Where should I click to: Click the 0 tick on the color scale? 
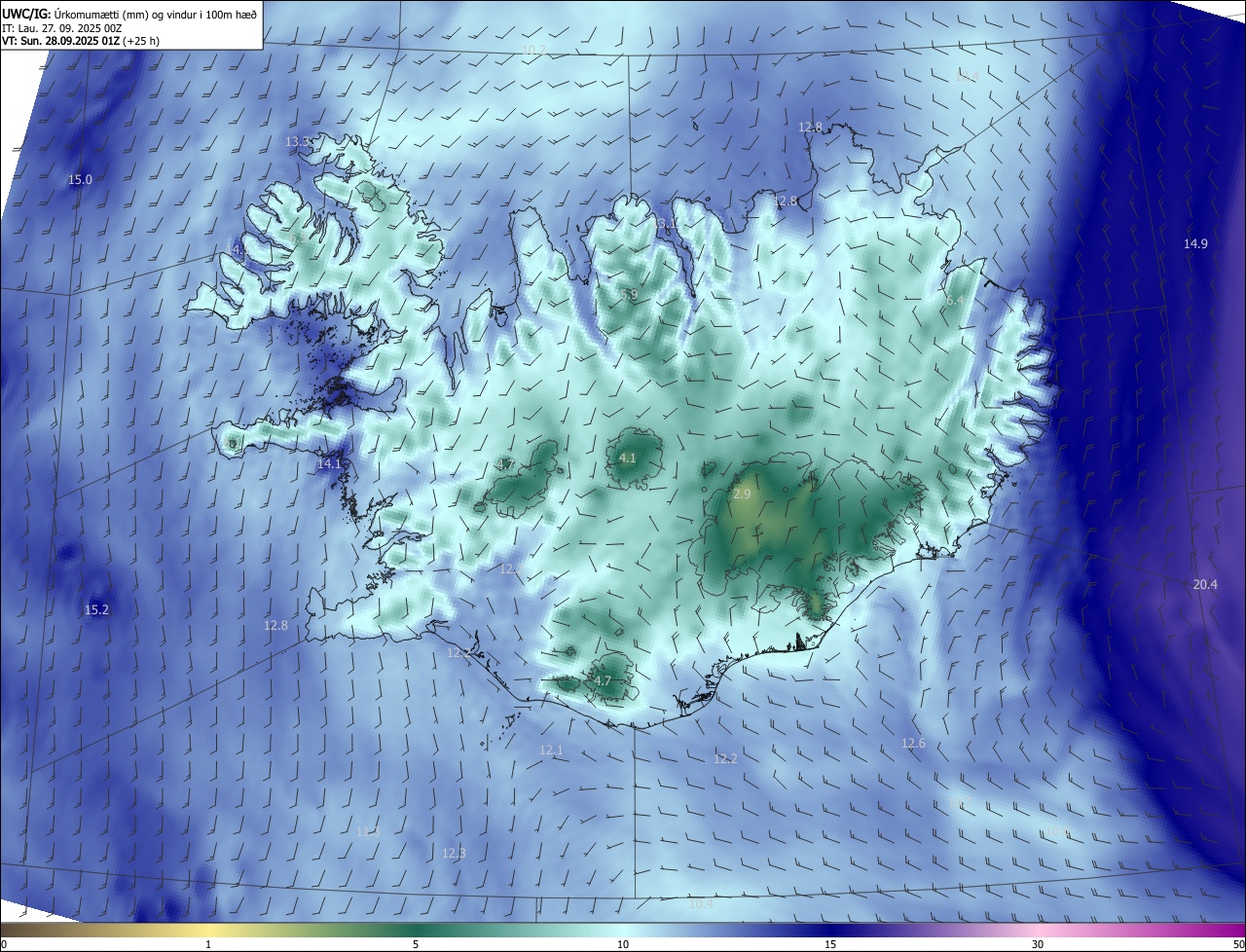point(4,944)
